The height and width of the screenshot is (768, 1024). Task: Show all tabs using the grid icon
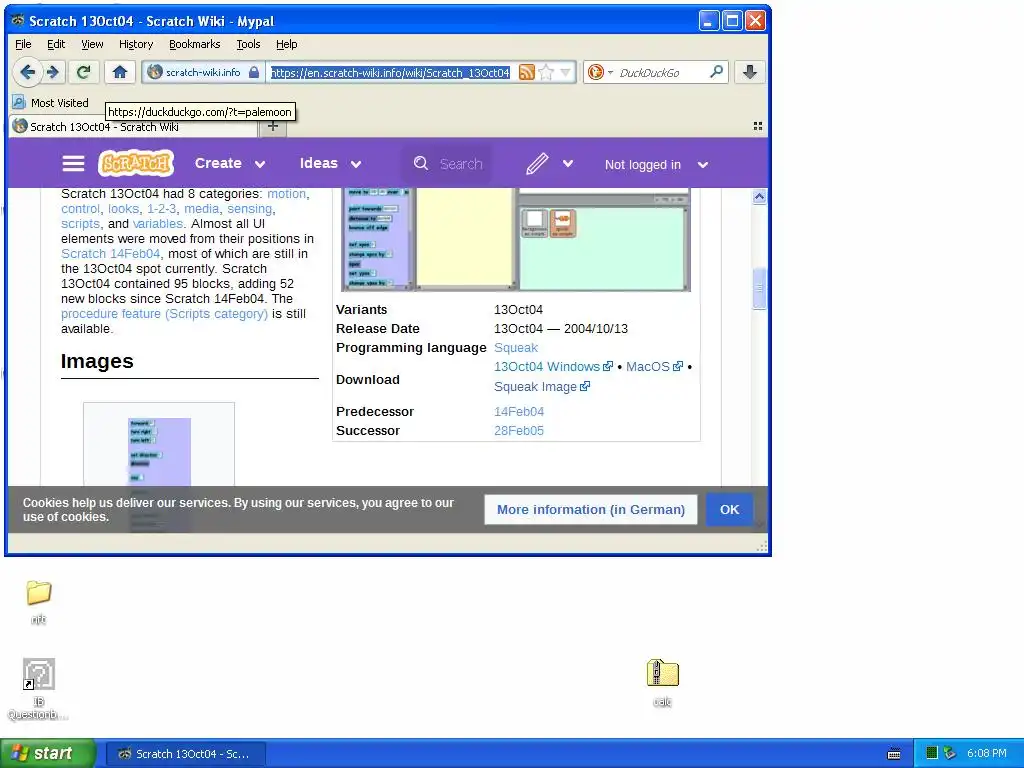click(758, 125)
